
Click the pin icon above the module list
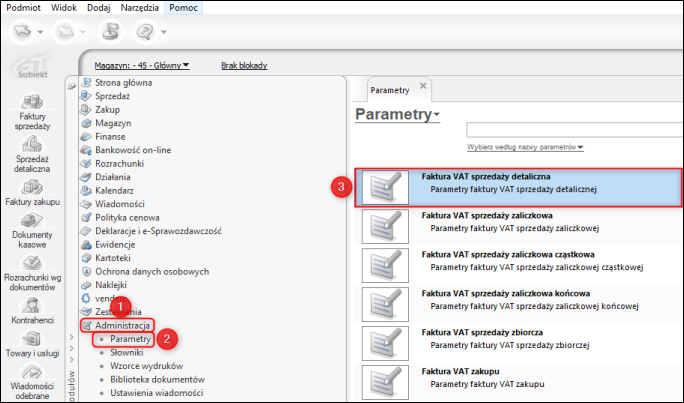tap(72, 86)
